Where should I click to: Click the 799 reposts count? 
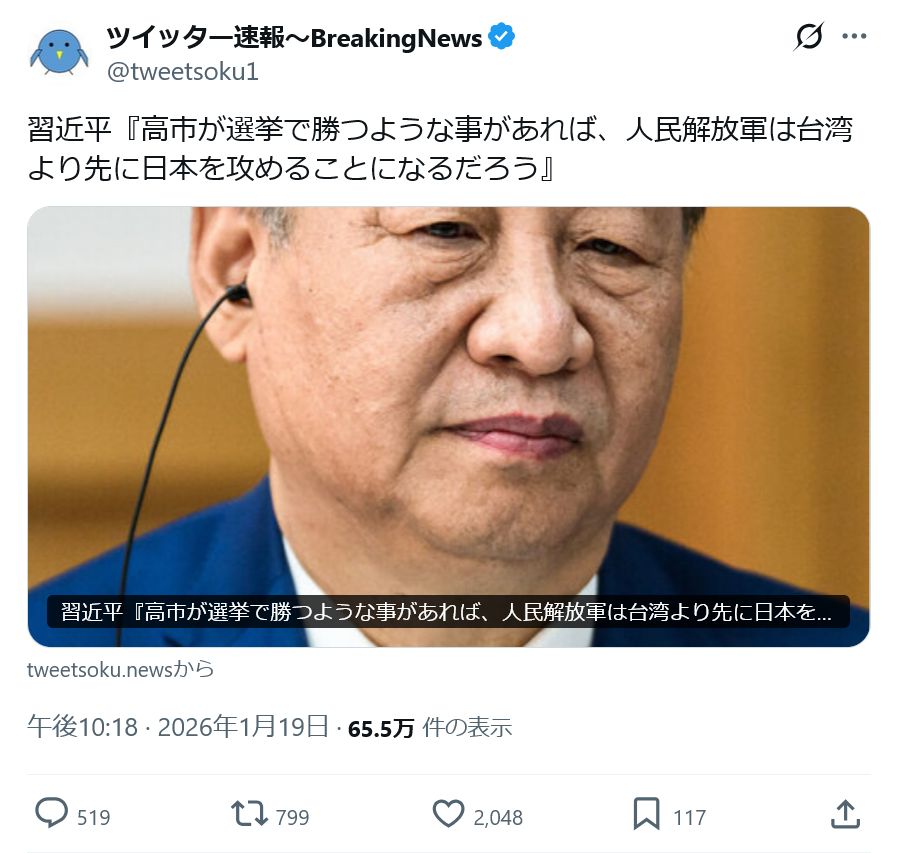292,818
